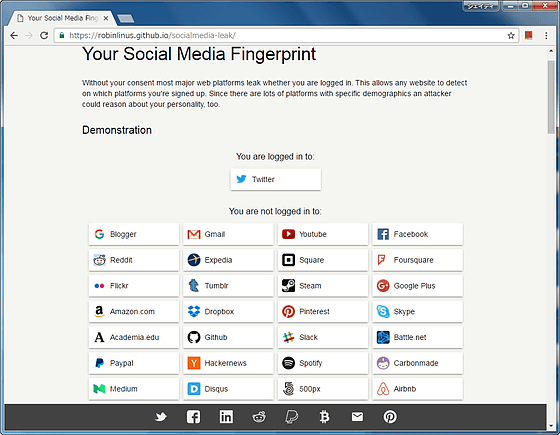This screenshot has height=435, width=560.
Task: Open the Blogger platform card
Action: pyautogui.click(x=134, y=234)
